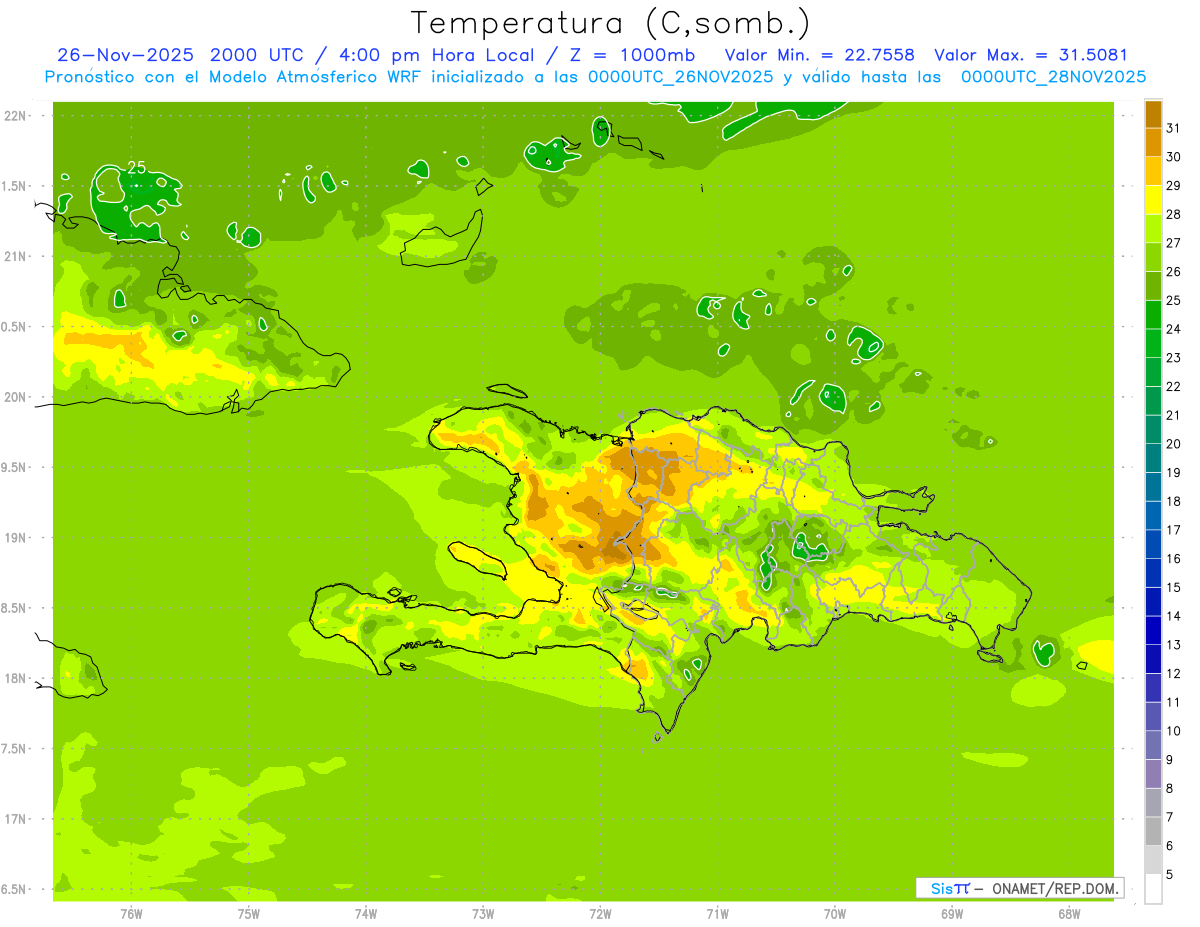Click the "Valor Max. = 31.5081" value
Image resolution: width=1200 pixels, height=927 pixels.
click(1030, 55)
